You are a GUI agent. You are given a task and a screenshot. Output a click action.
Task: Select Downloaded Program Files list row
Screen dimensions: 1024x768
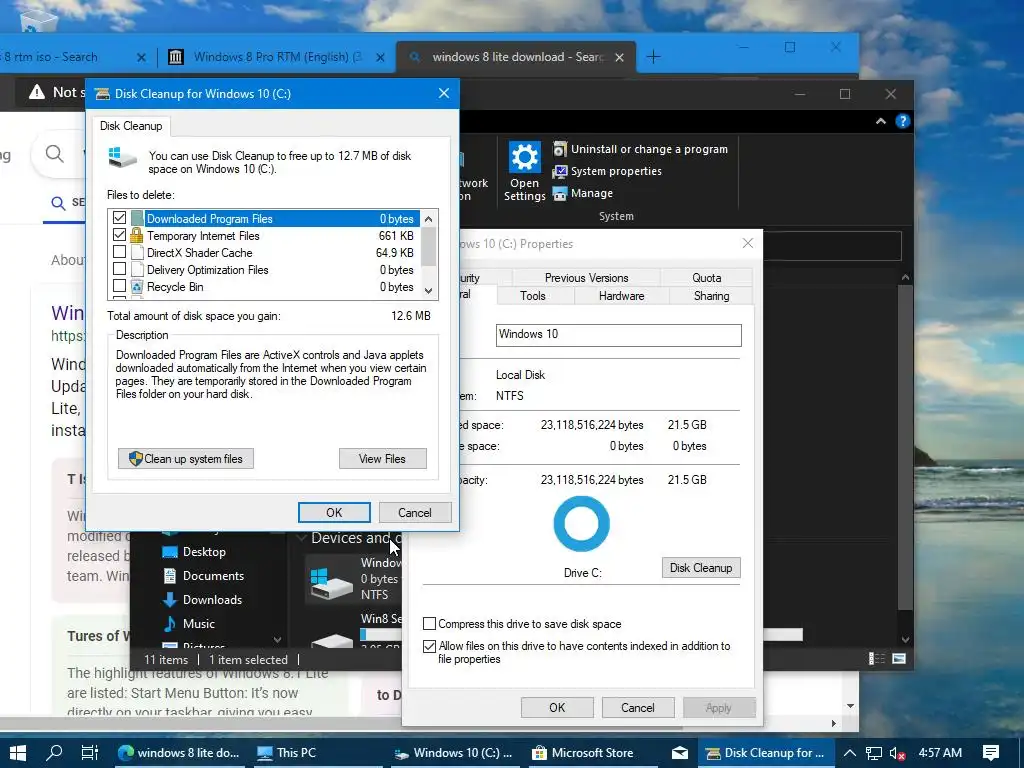click(x=264, y=218)
